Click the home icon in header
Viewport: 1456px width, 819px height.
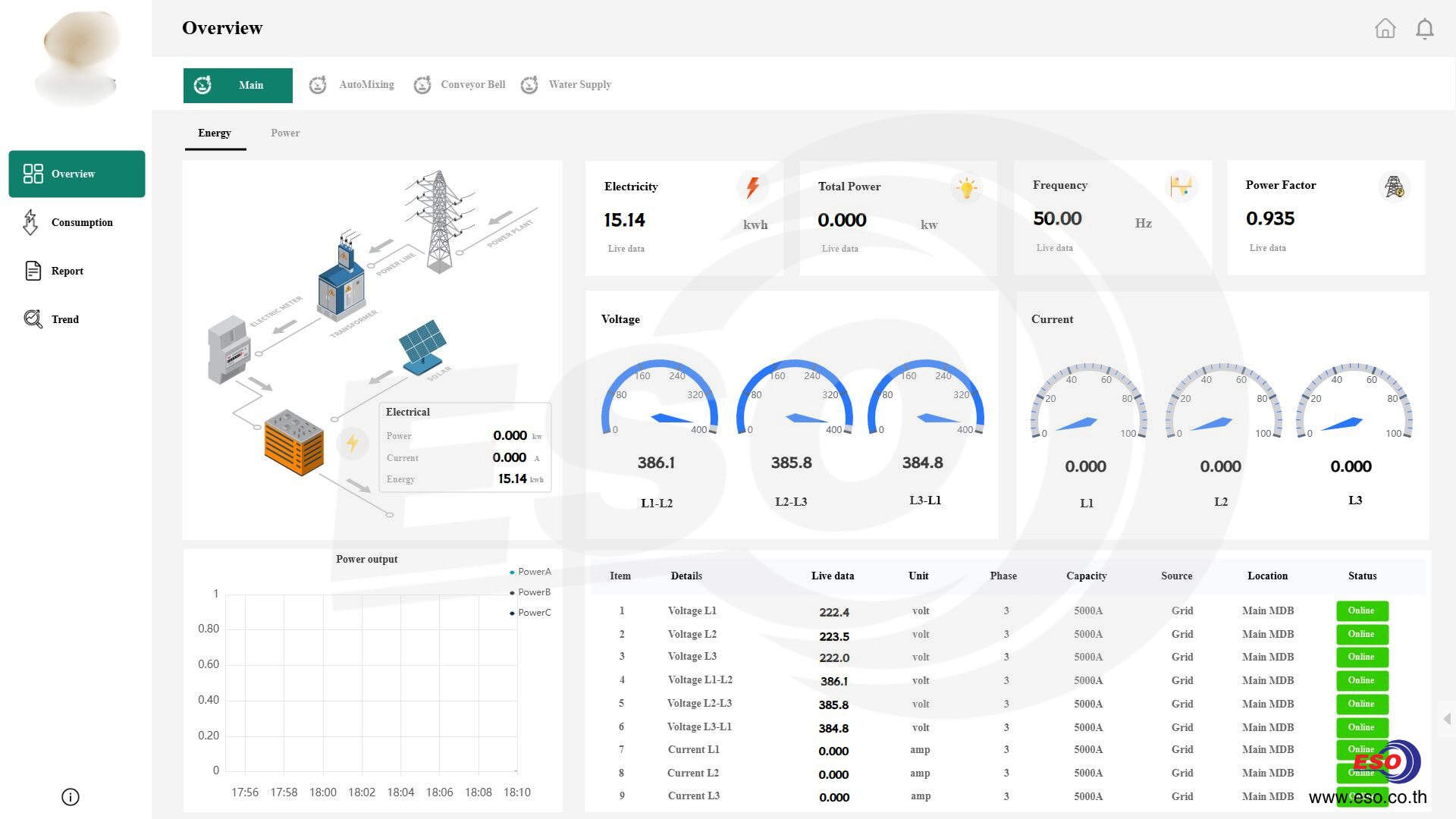tap(1385, 29)
